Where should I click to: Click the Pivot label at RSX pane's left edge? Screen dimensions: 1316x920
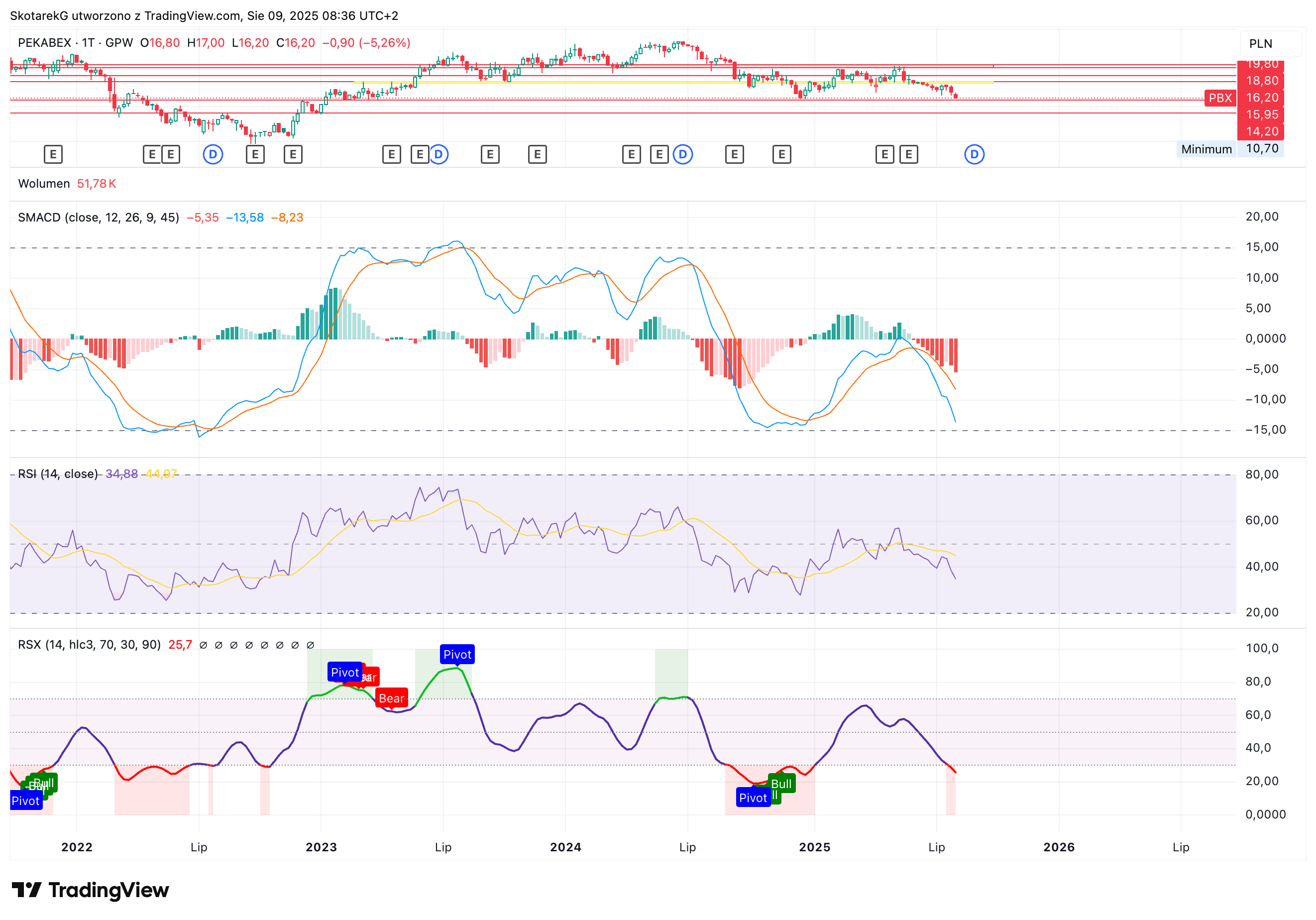pyautogui.click(x=26, y=801)
